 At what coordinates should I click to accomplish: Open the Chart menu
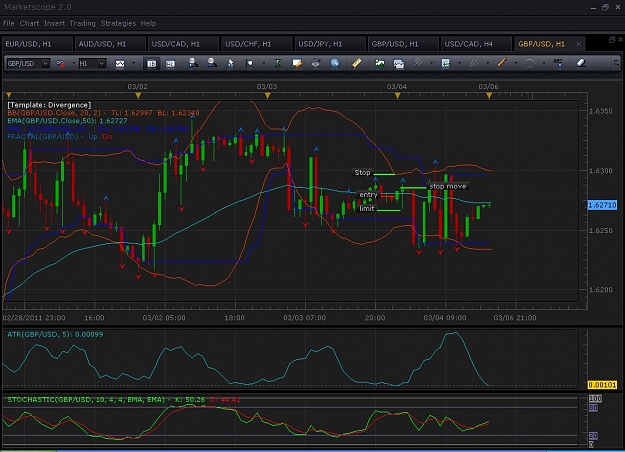[x=29, y=23]
